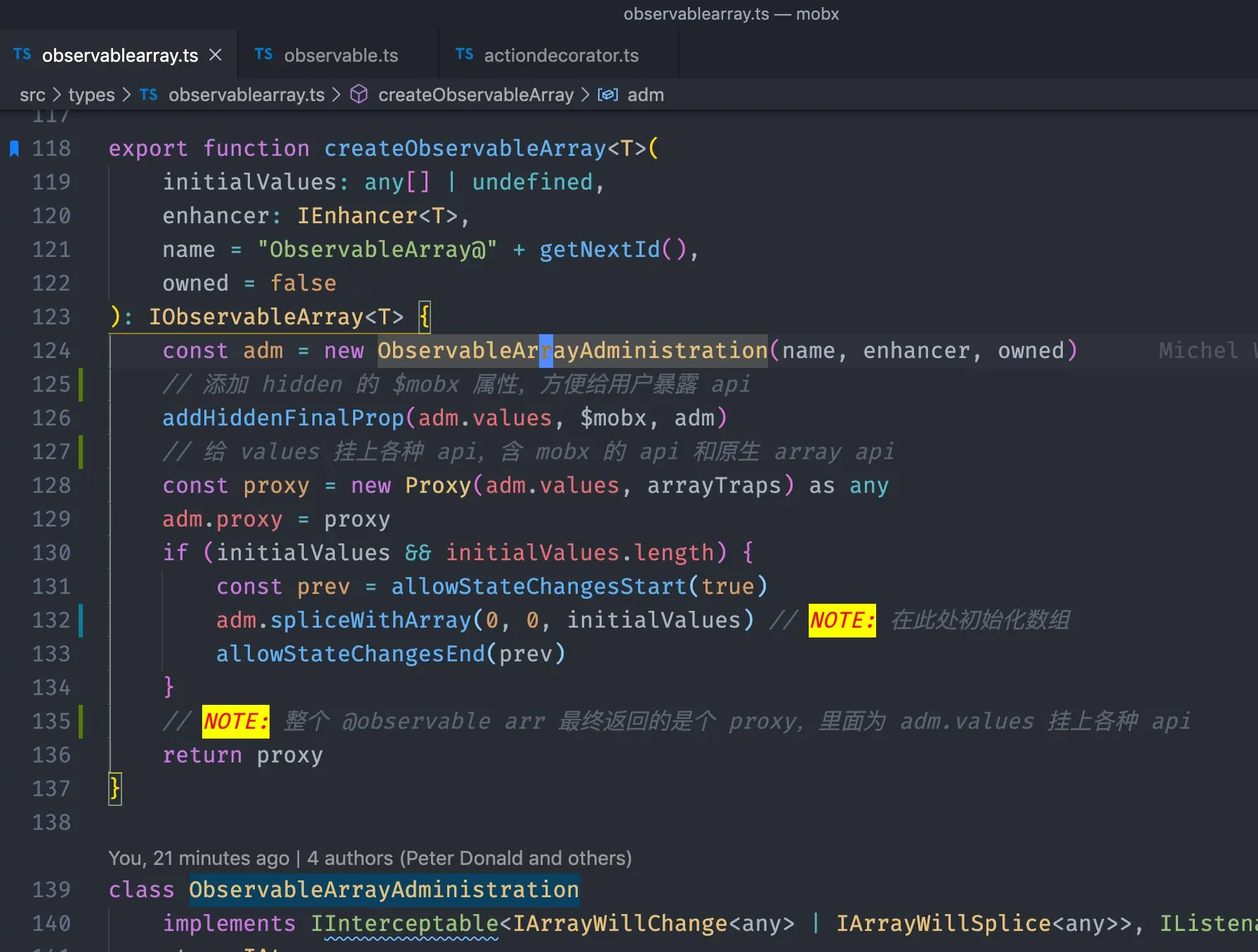Click the Chinese comment on line 127
1258x952 pixels.
click(529, 451)
